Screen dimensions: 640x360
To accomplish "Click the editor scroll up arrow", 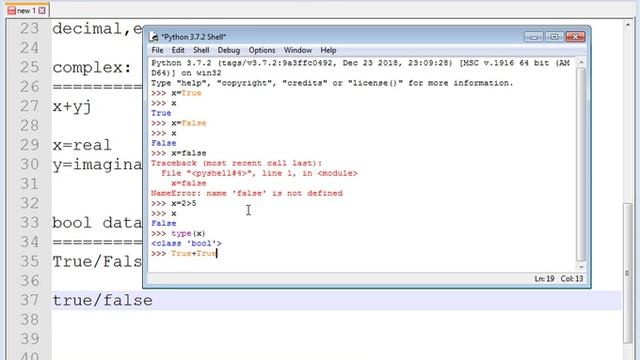I will pos(628,25).
